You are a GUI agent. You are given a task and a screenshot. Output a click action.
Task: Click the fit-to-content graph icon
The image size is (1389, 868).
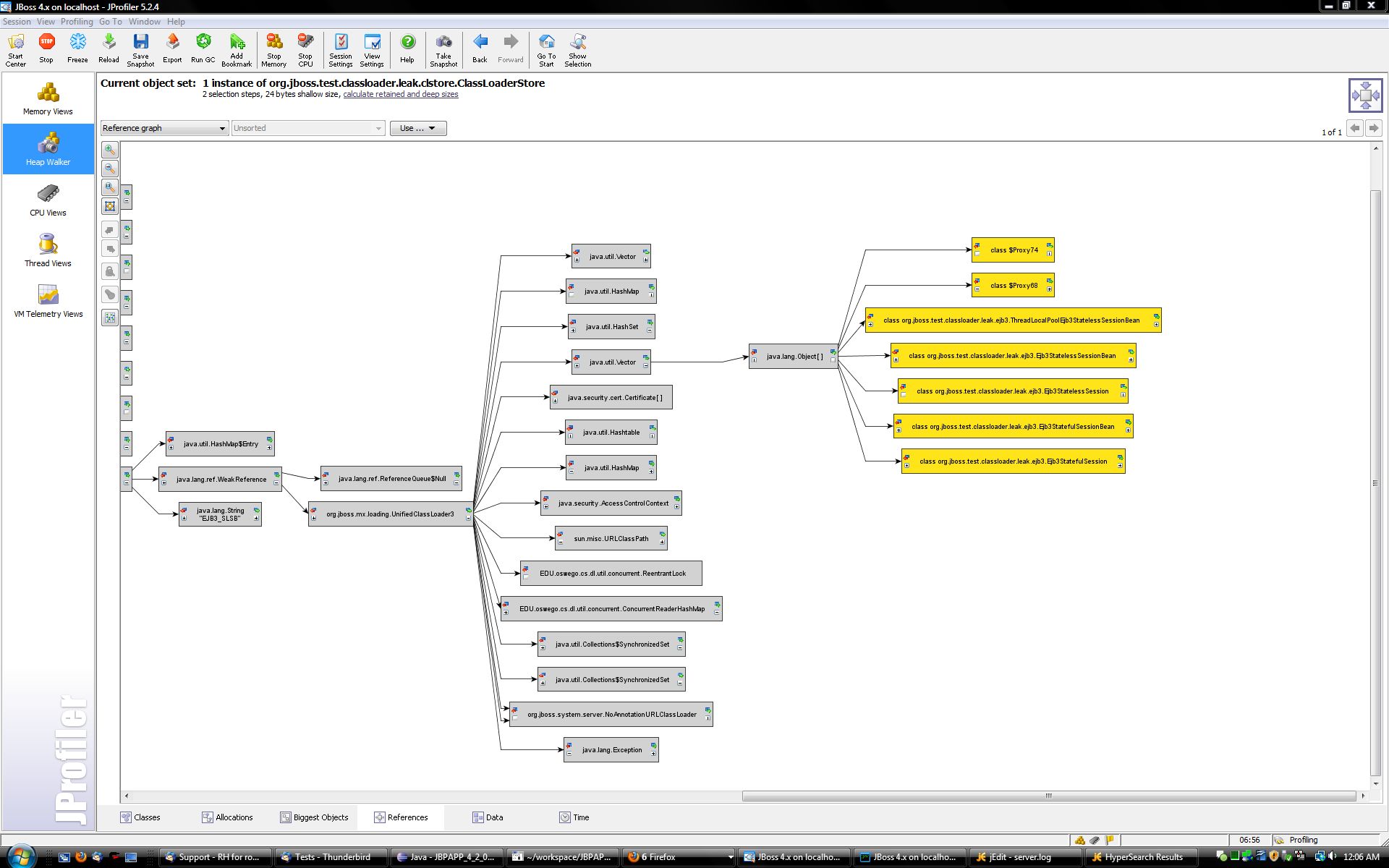coord(110,206)
